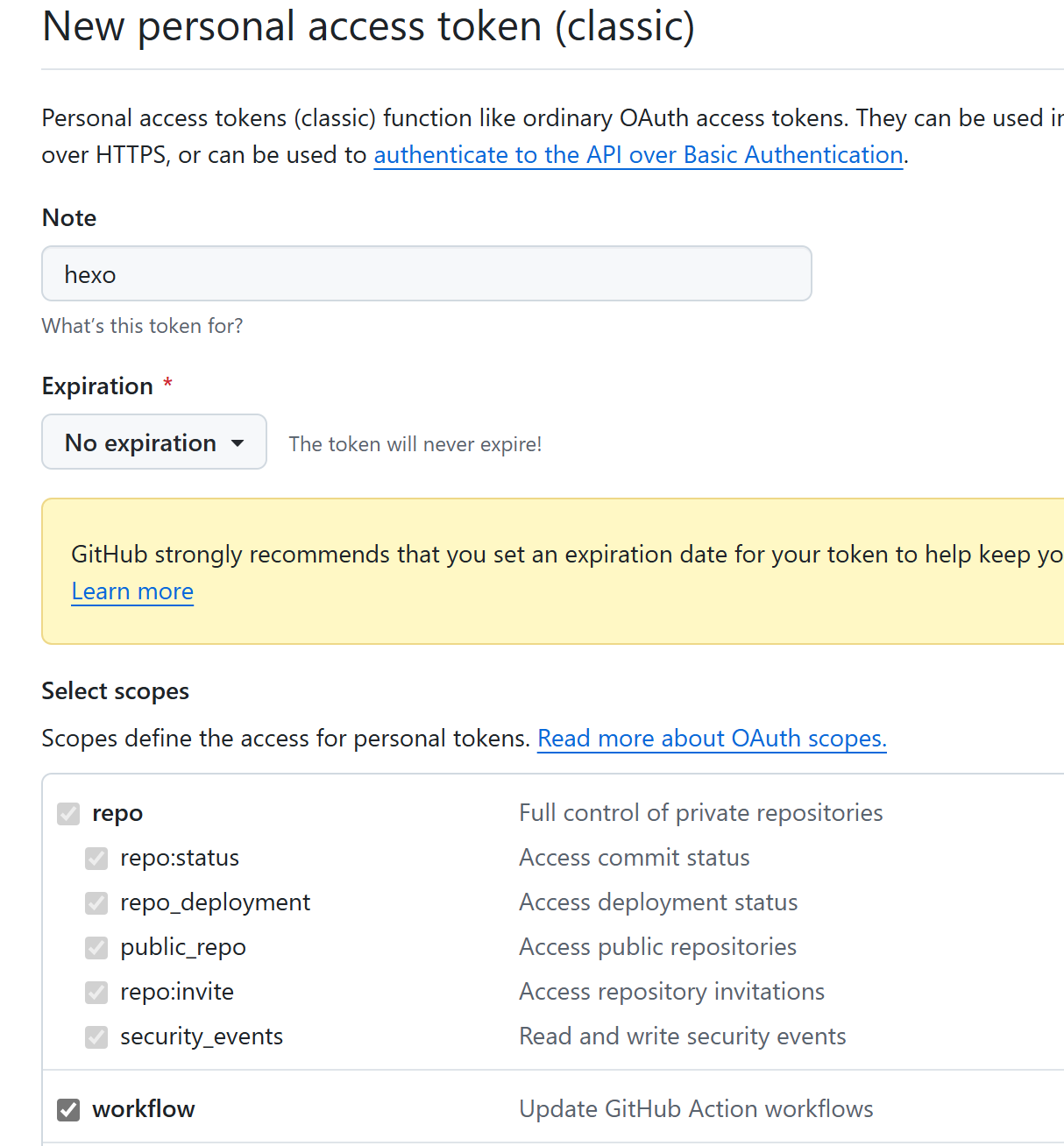This screenshot has width=1064, height=1146.
Task: Click the Note input field containing hexo
Action: click(426, 274)
